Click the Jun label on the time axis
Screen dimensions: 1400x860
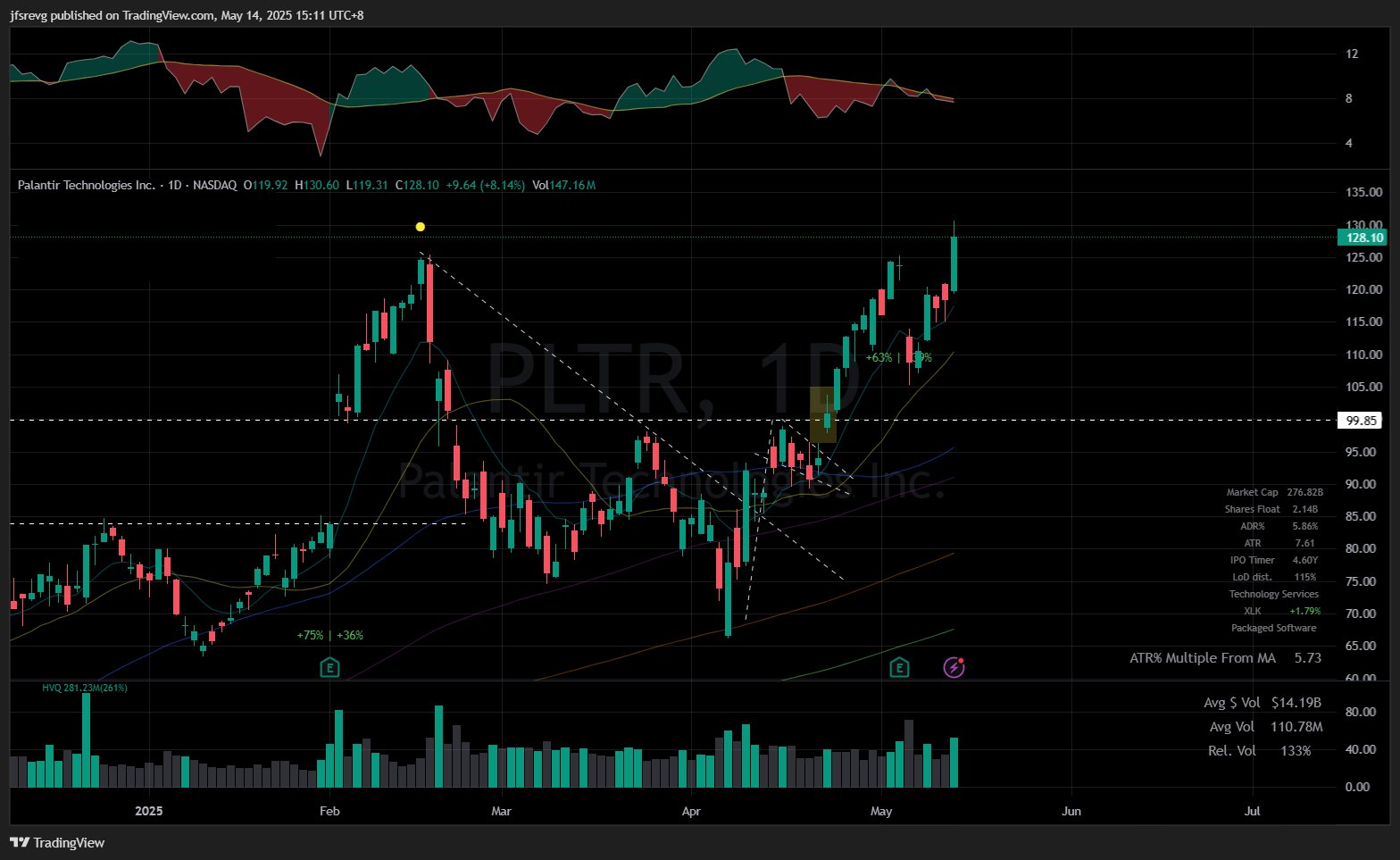tap(1071, 811)
